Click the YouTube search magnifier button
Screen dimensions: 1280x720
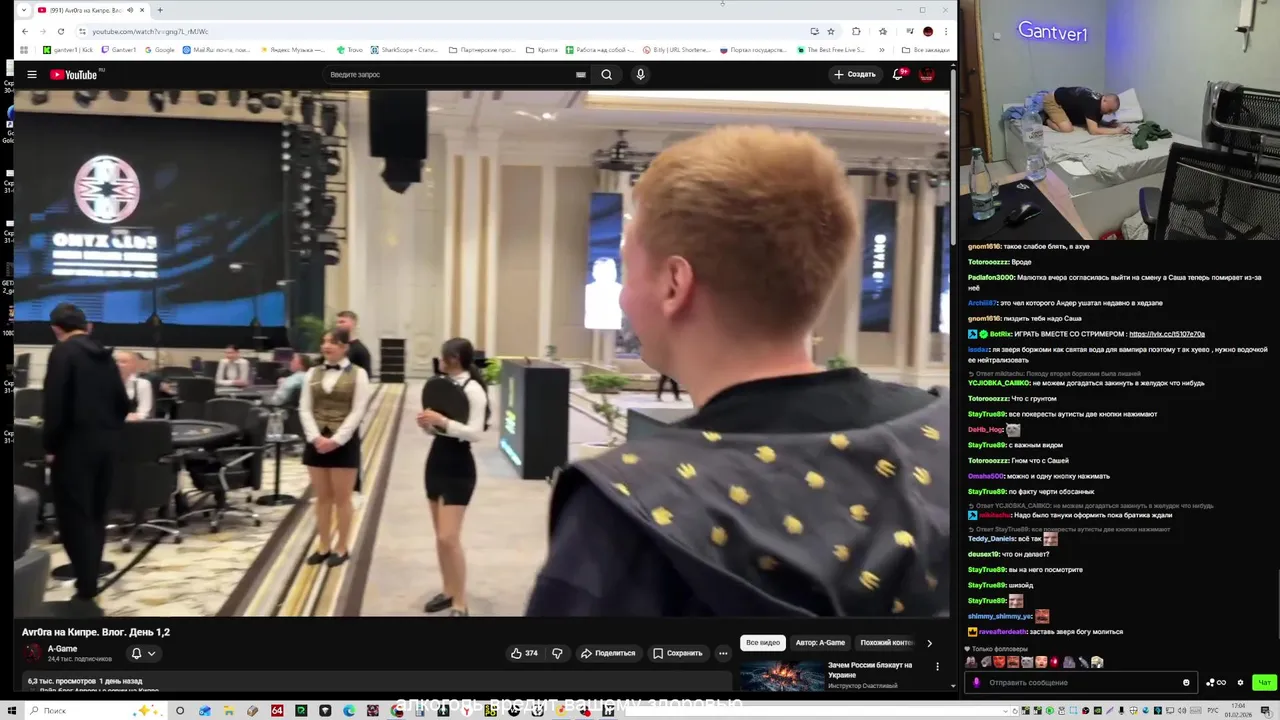pos(606,75)
